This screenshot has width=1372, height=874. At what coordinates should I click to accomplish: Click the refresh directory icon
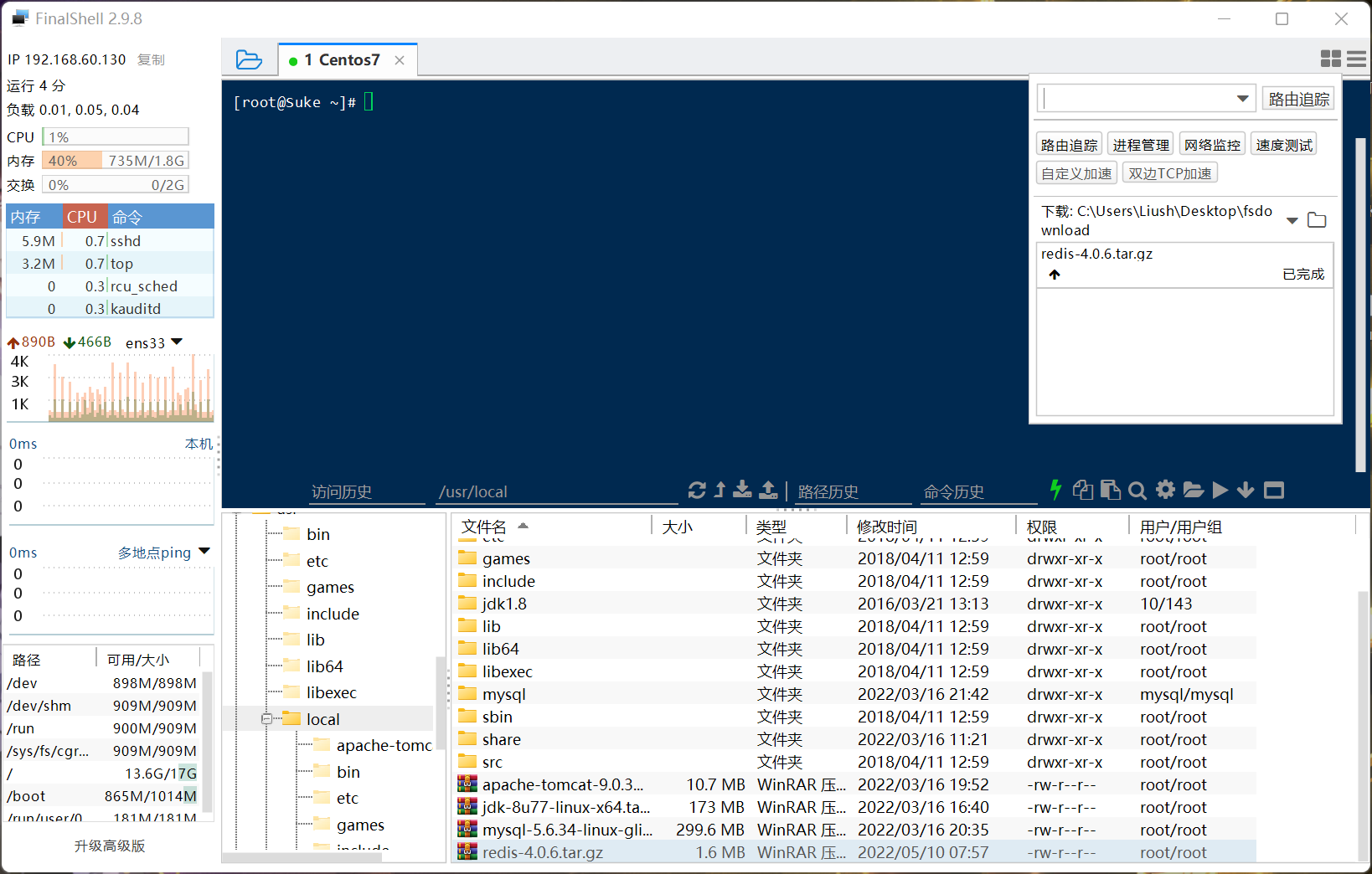pos(697,490)
